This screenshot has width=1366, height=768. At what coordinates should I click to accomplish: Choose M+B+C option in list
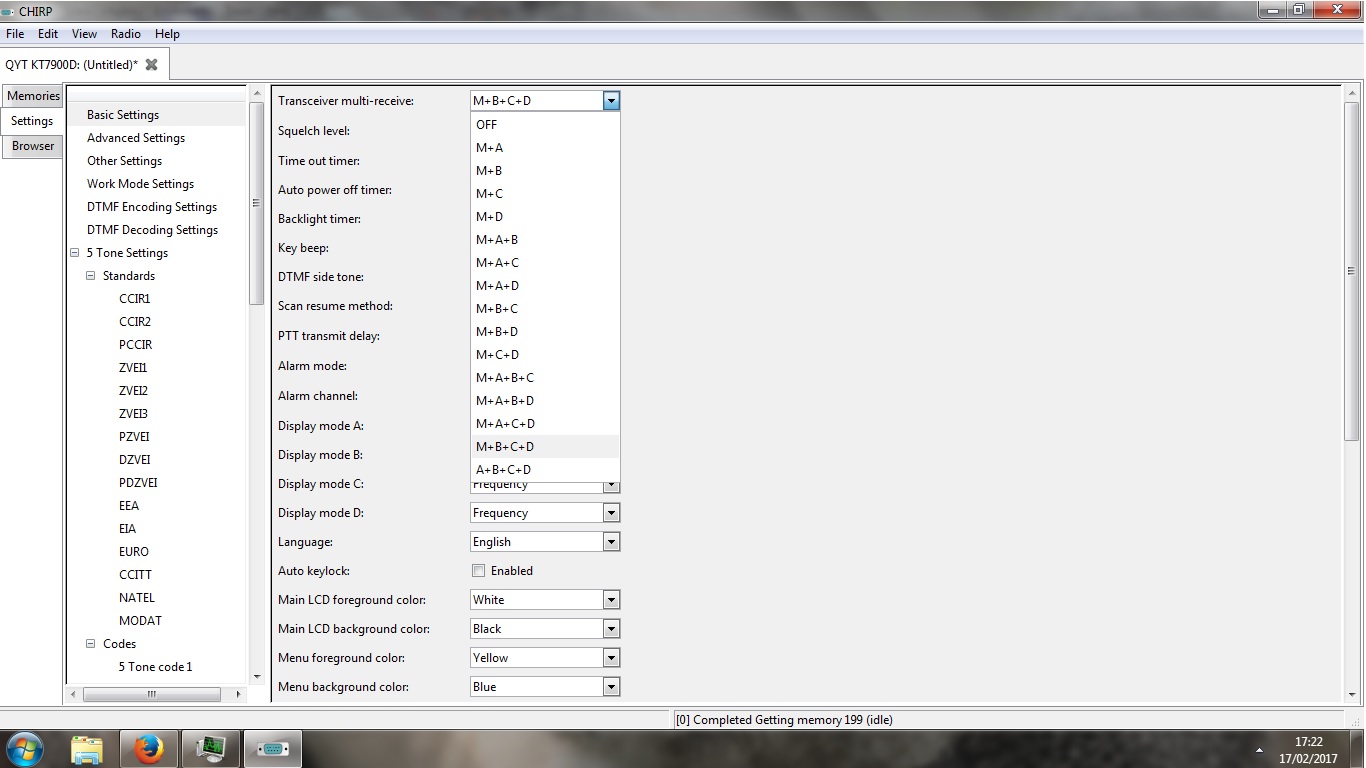point(545,309)
